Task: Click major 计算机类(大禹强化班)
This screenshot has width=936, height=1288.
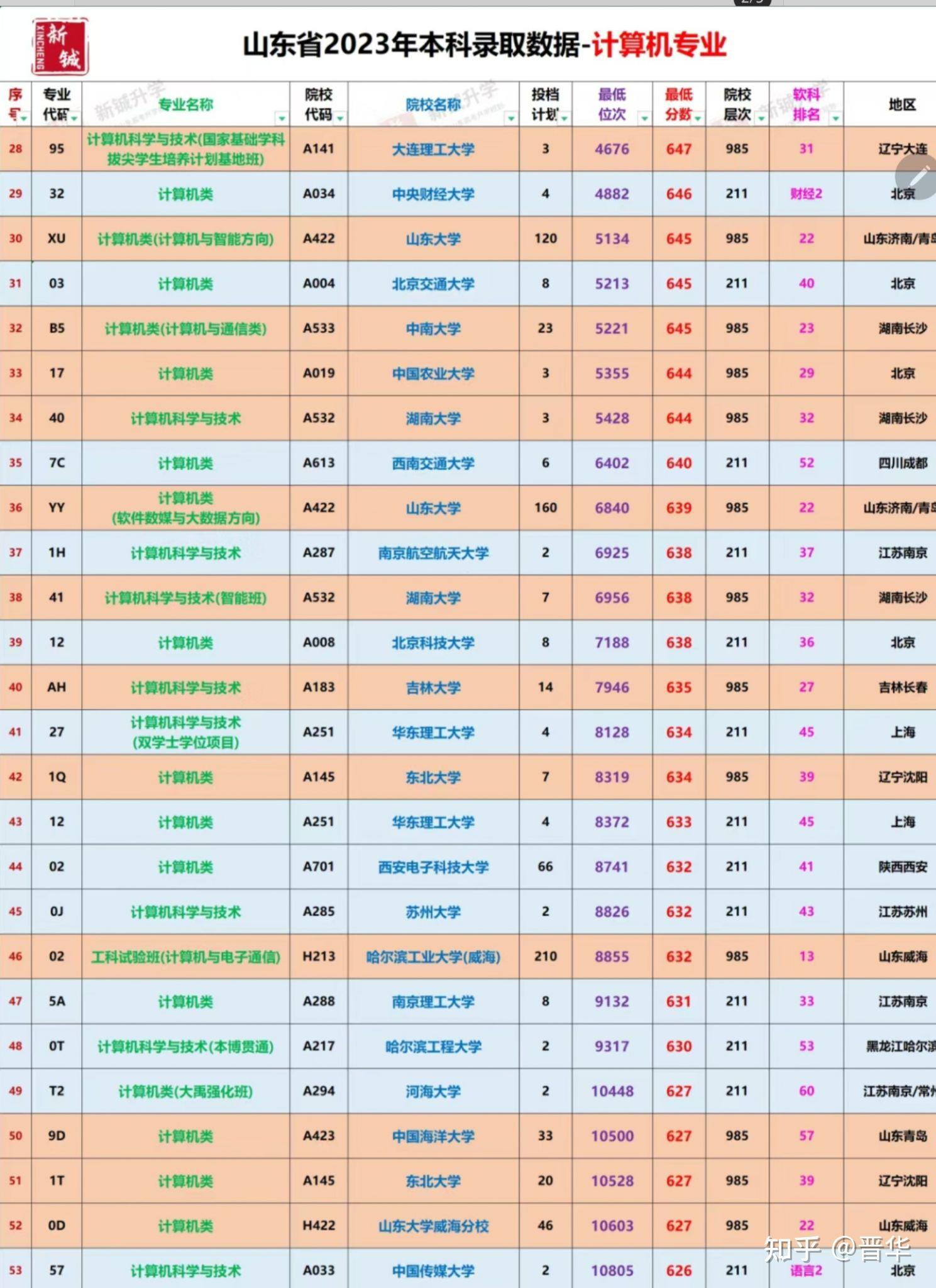Action: (185, 1092)
